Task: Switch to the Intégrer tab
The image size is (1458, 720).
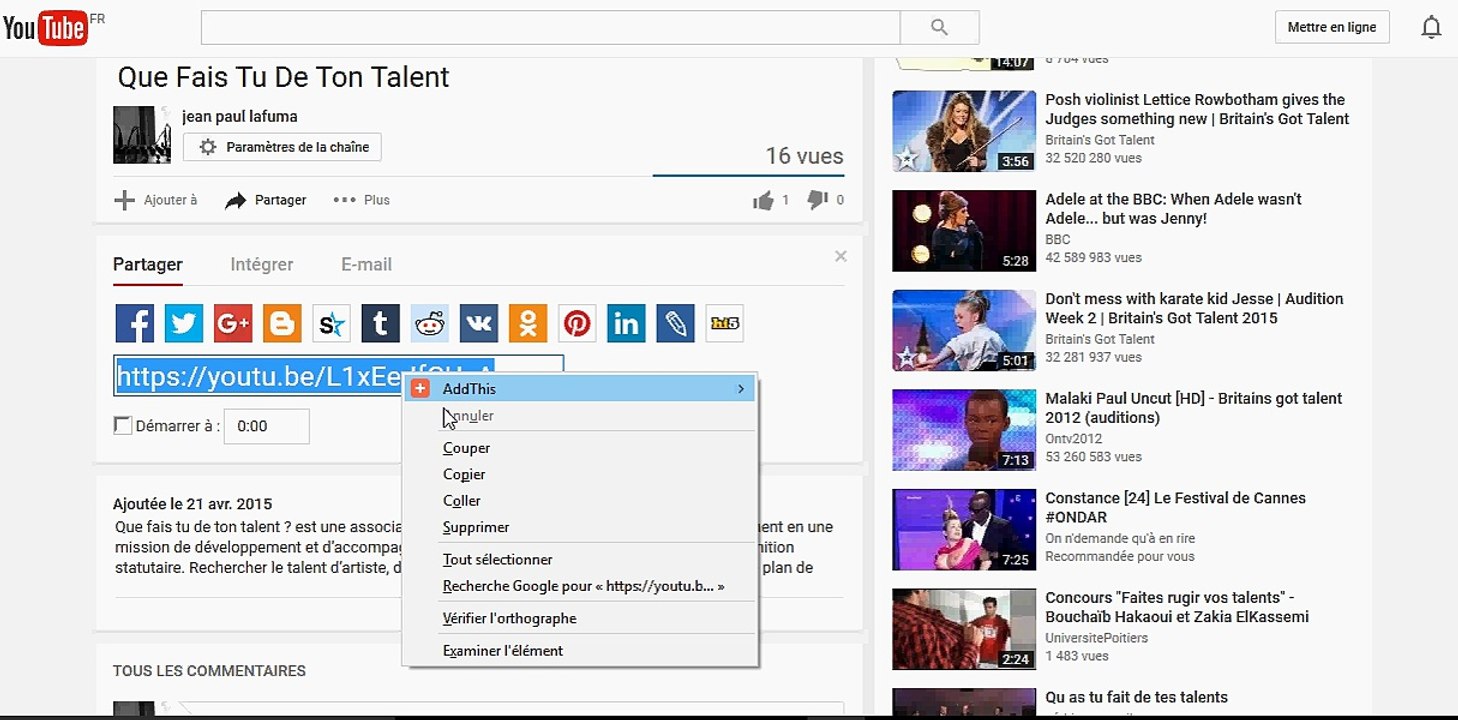Action: click(x=262, y=265)
